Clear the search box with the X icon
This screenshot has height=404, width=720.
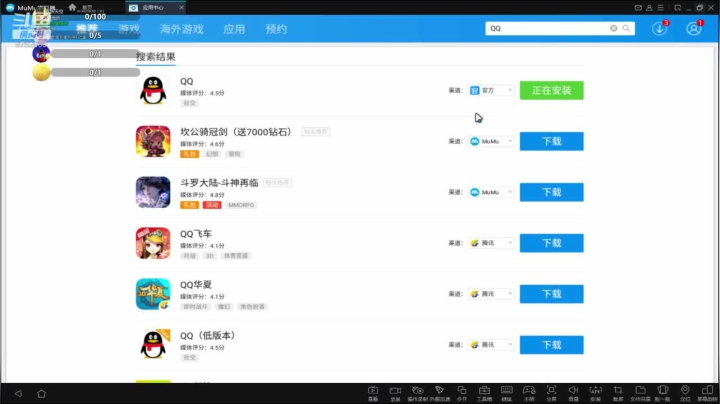[x=613, y=28]
